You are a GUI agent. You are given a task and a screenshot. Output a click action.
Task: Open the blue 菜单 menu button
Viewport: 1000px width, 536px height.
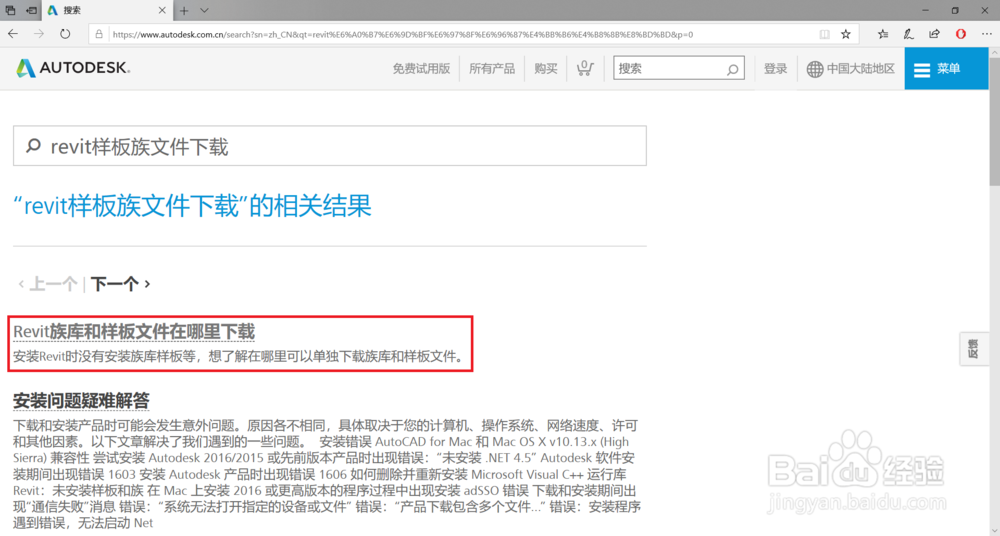(946, 69)
